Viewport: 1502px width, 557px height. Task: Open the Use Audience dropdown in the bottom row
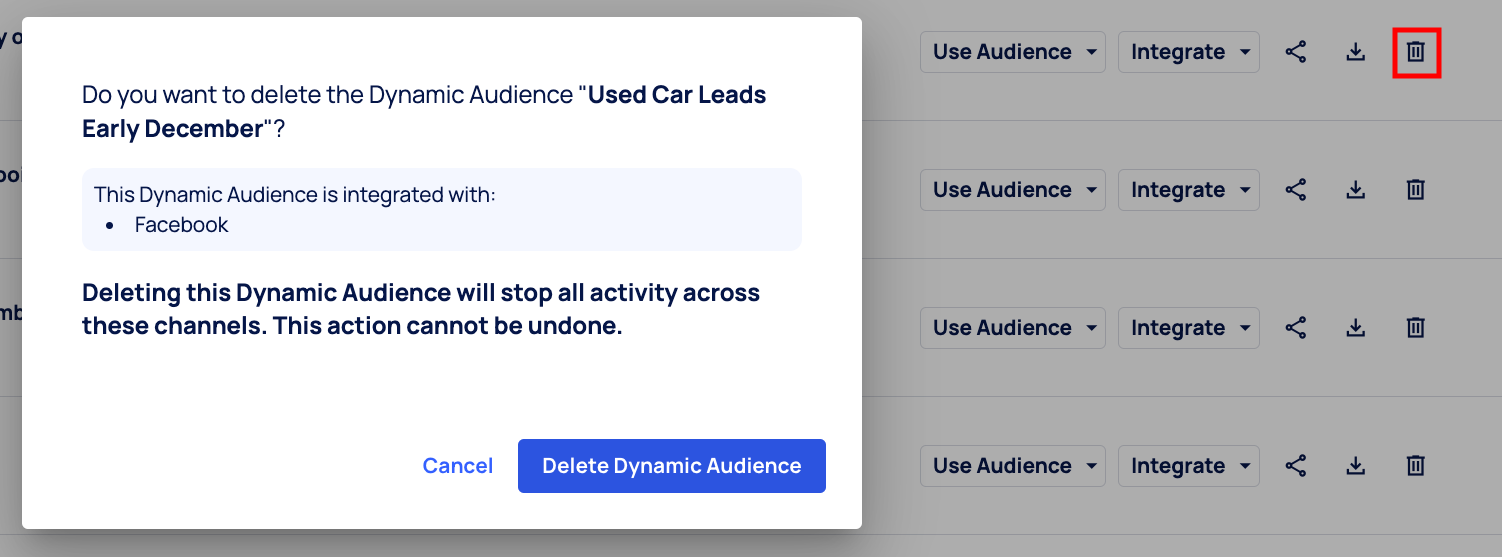1012,466
